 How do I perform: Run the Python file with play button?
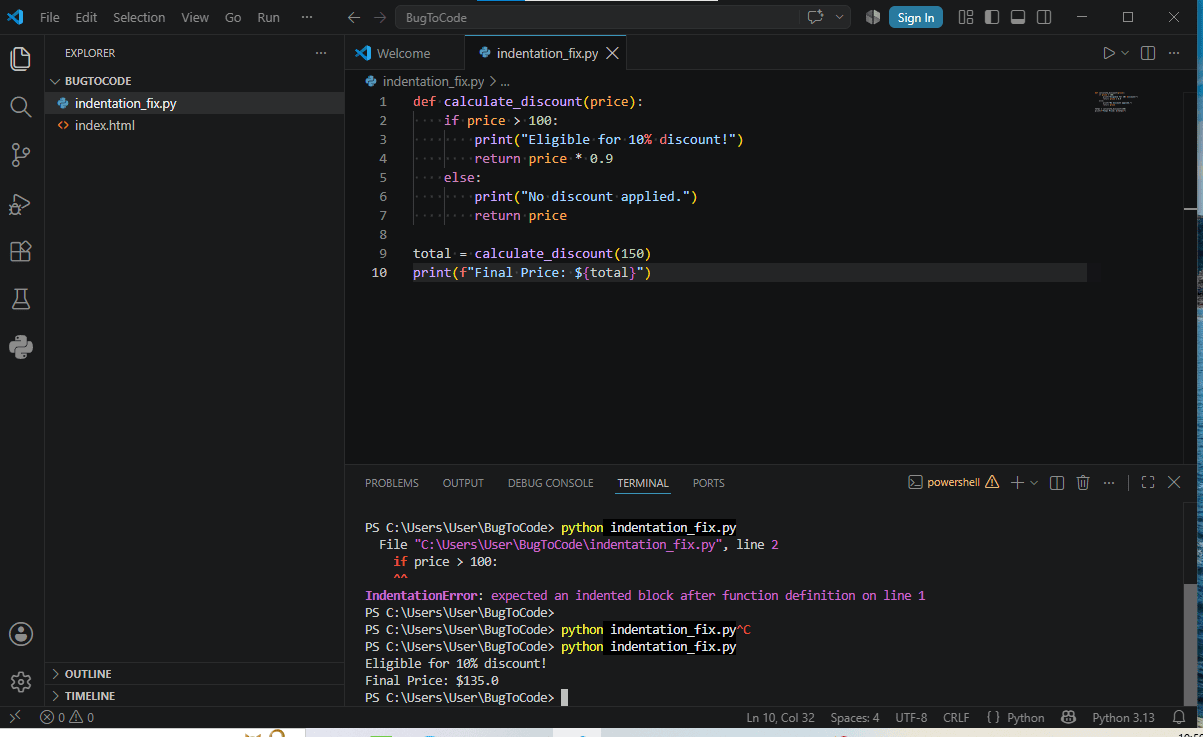click(1108, 53)
